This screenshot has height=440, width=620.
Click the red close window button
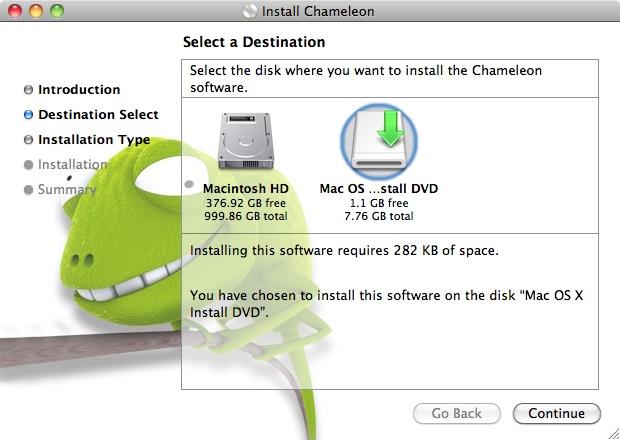pos(15,11)
